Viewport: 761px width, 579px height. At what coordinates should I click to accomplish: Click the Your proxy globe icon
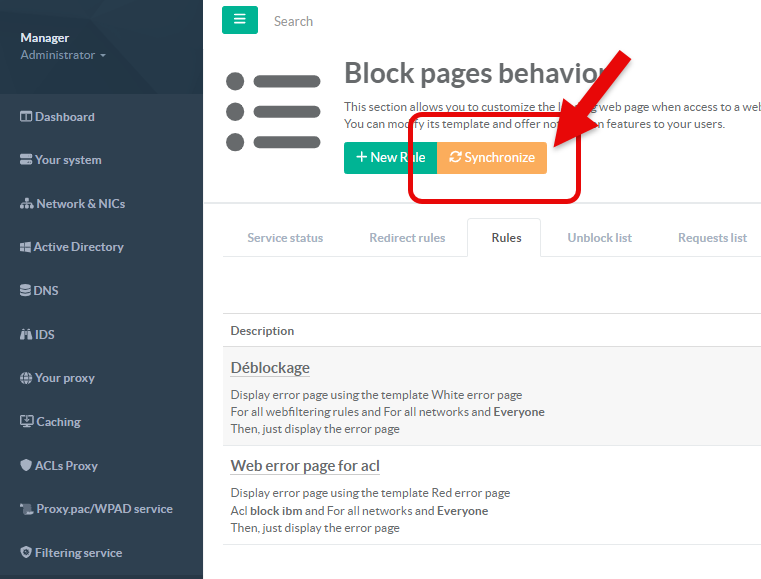coord(26,378)
